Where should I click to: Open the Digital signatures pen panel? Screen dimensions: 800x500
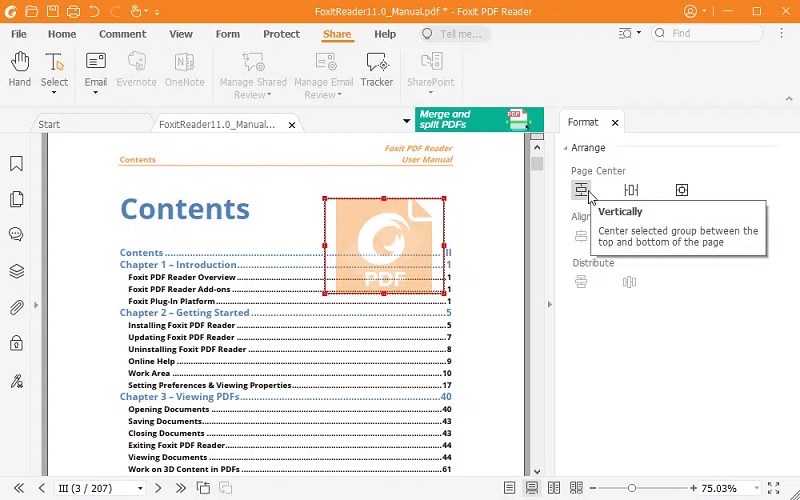tap(16, 381)
